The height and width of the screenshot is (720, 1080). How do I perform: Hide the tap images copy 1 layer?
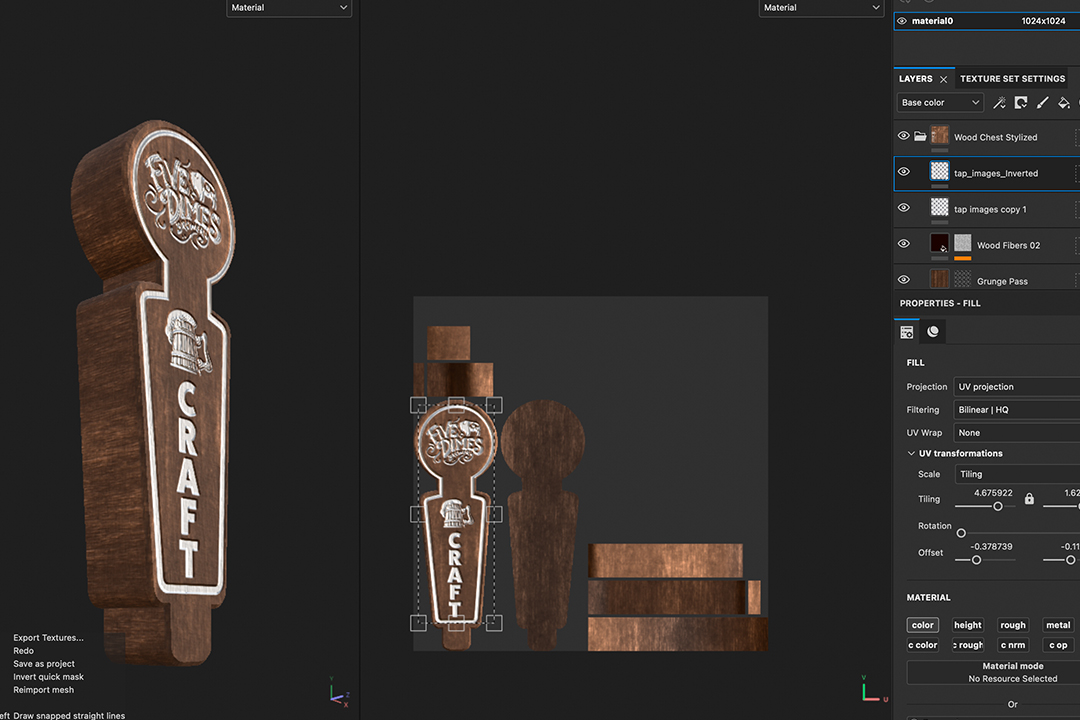click(x=904, y=207)
